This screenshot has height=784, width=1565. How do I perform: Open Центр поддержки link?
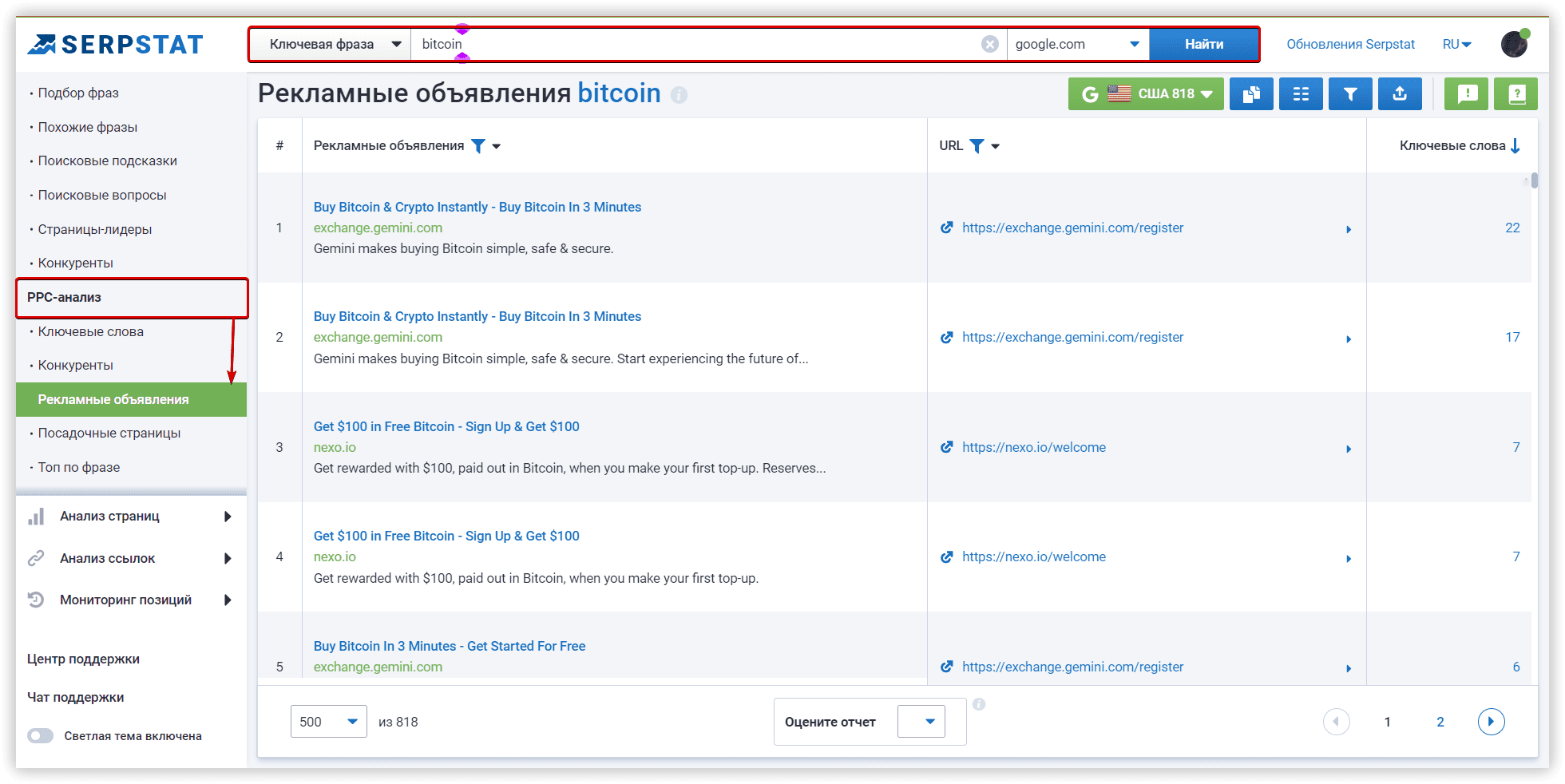point(83,659)
